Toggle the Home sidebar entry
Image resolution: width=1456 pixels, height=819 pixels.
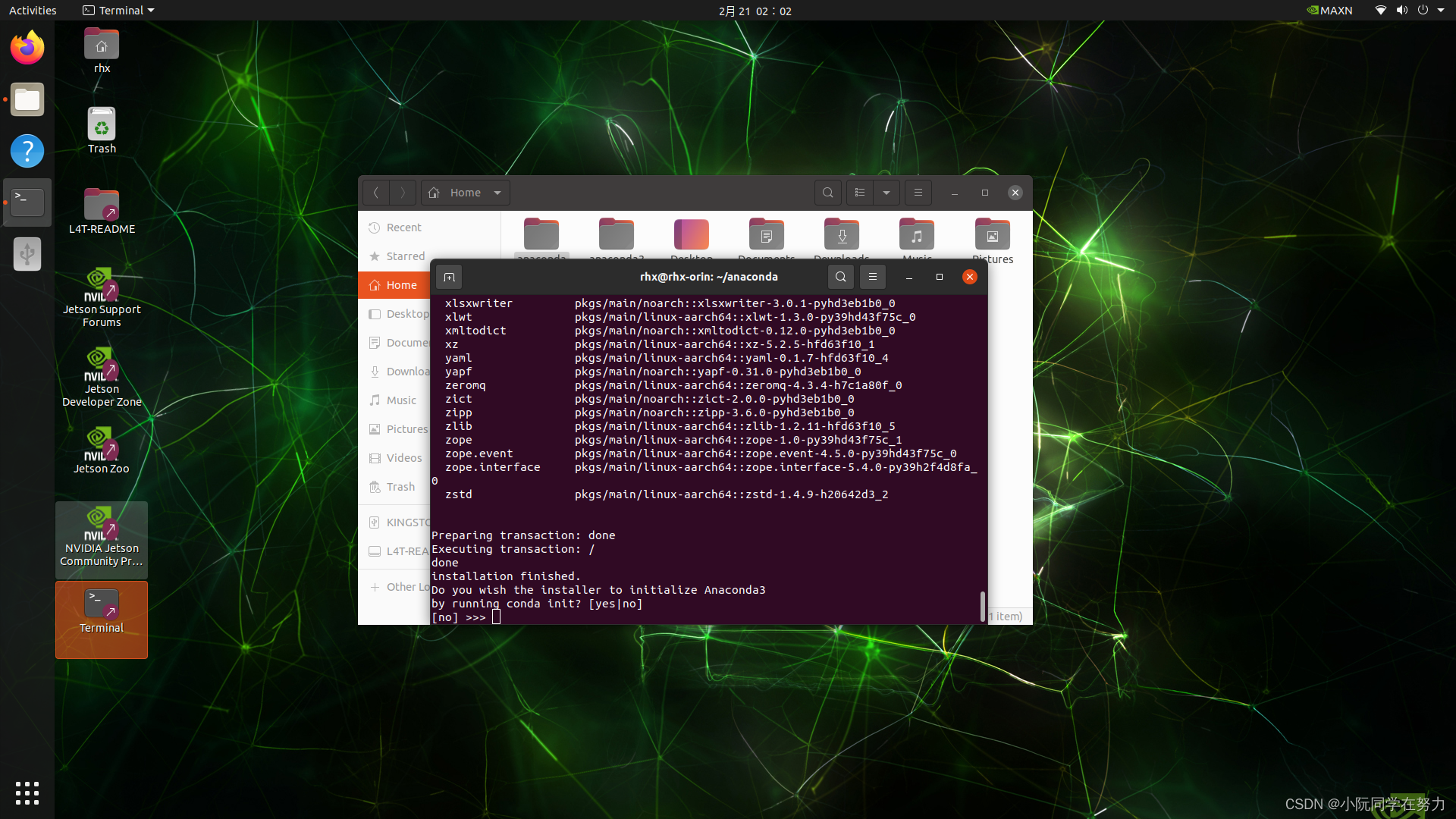400,284
